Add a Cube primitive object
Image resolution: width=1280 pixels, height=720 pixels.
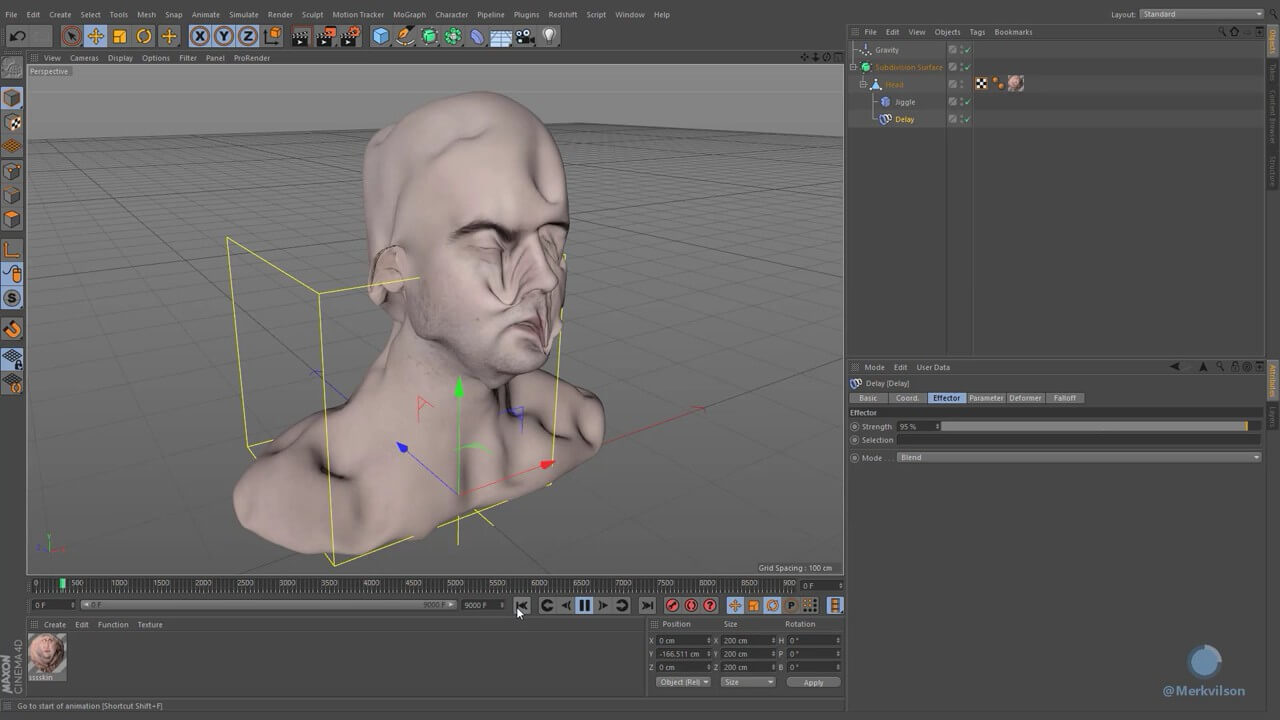click(381, 37)
